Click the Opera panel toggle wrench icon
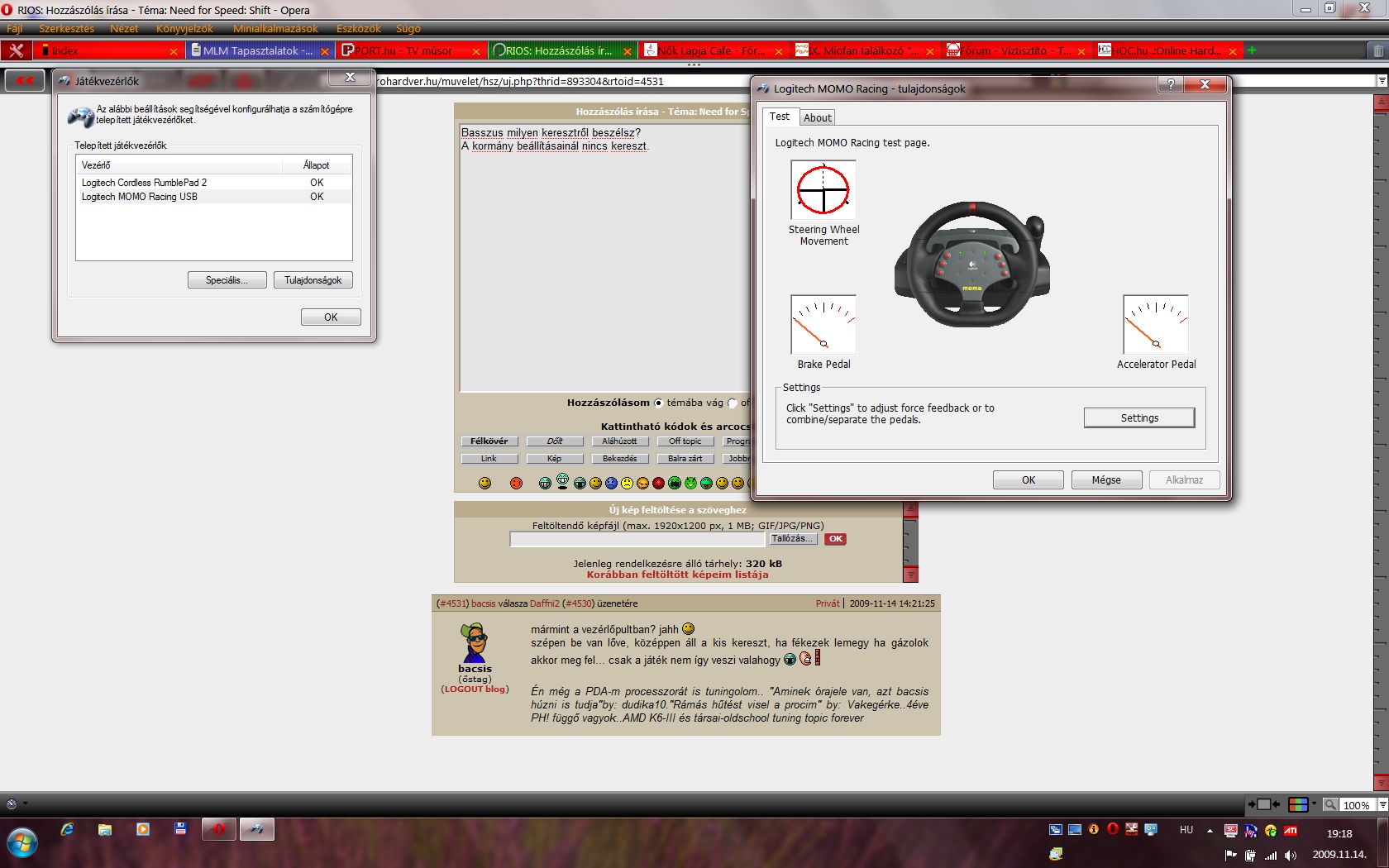The image size is (1389, 868). coord(16,50)
